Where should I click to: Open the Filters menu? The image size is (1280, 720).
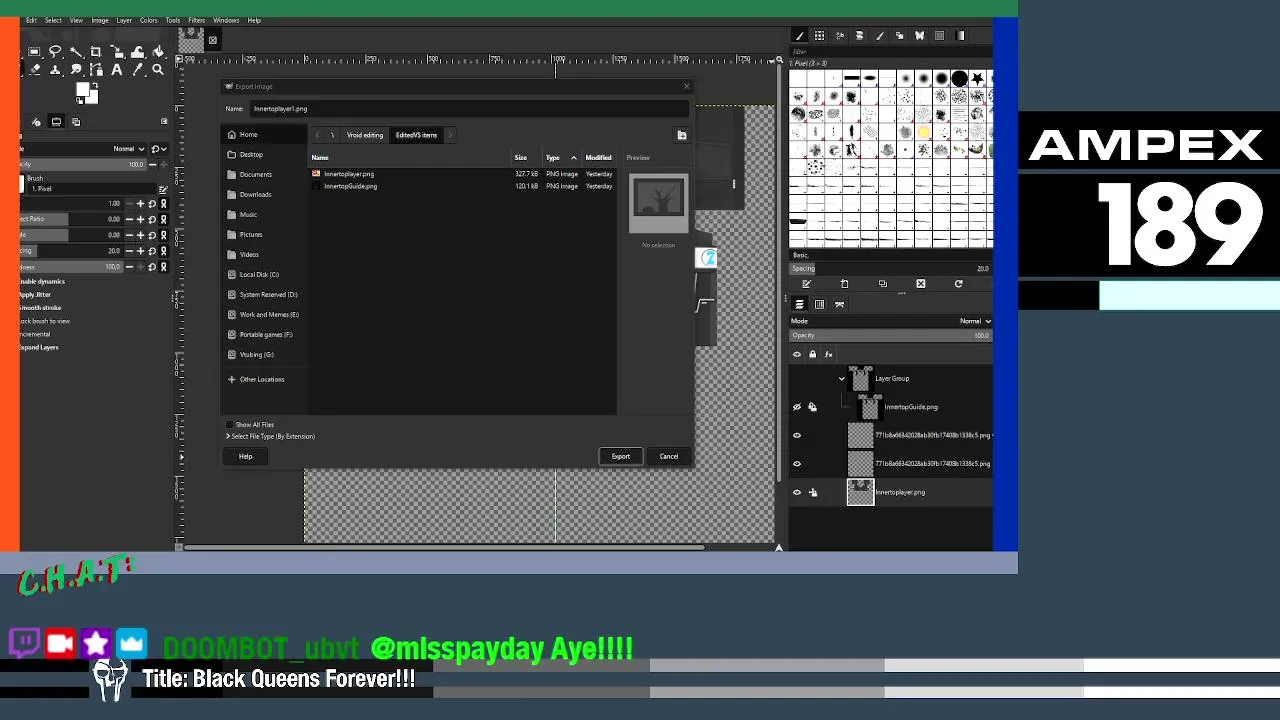(x=197, y=20)
